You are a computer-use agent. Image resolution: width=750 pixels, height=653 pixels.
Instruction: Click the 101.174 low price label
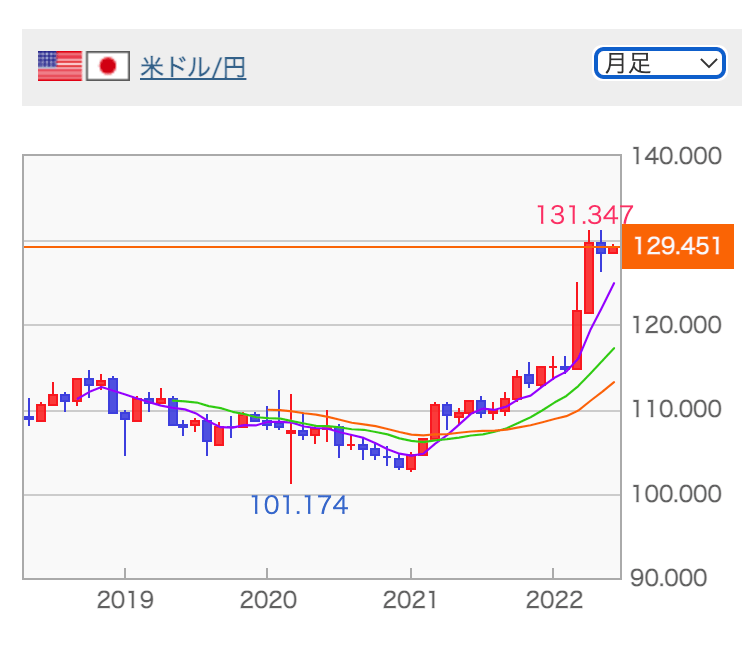pos(299,506)
